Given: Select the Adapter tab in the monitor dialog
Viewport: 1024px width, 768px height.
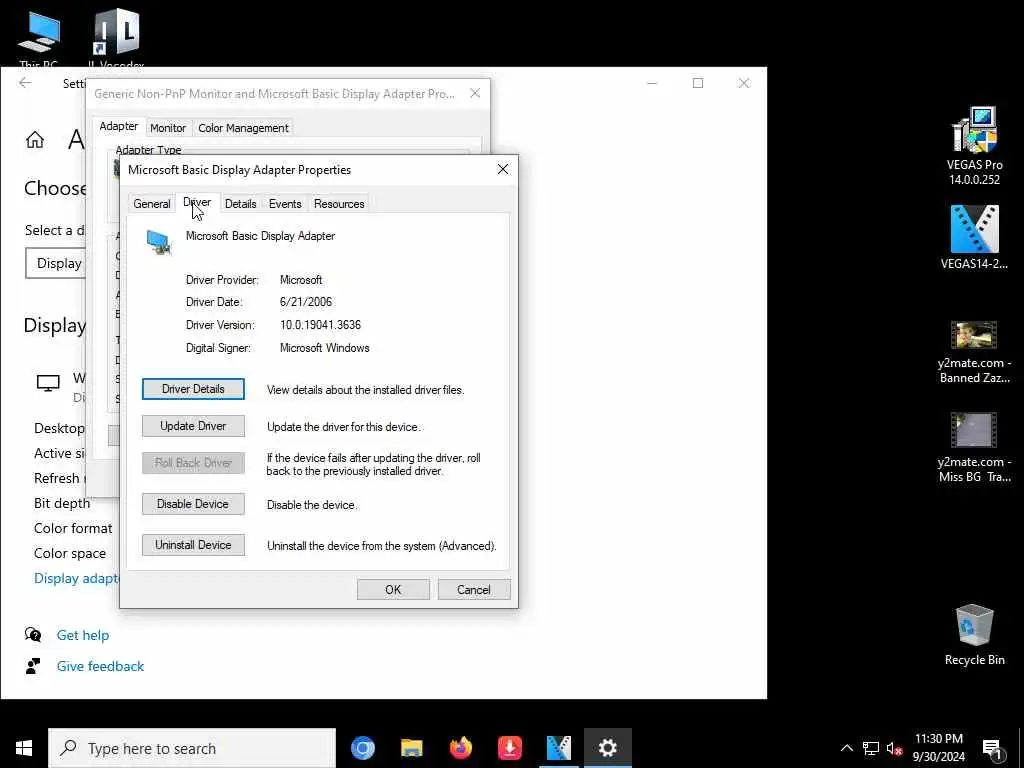Looking at the screenshot, I should (x=118, y=126).
